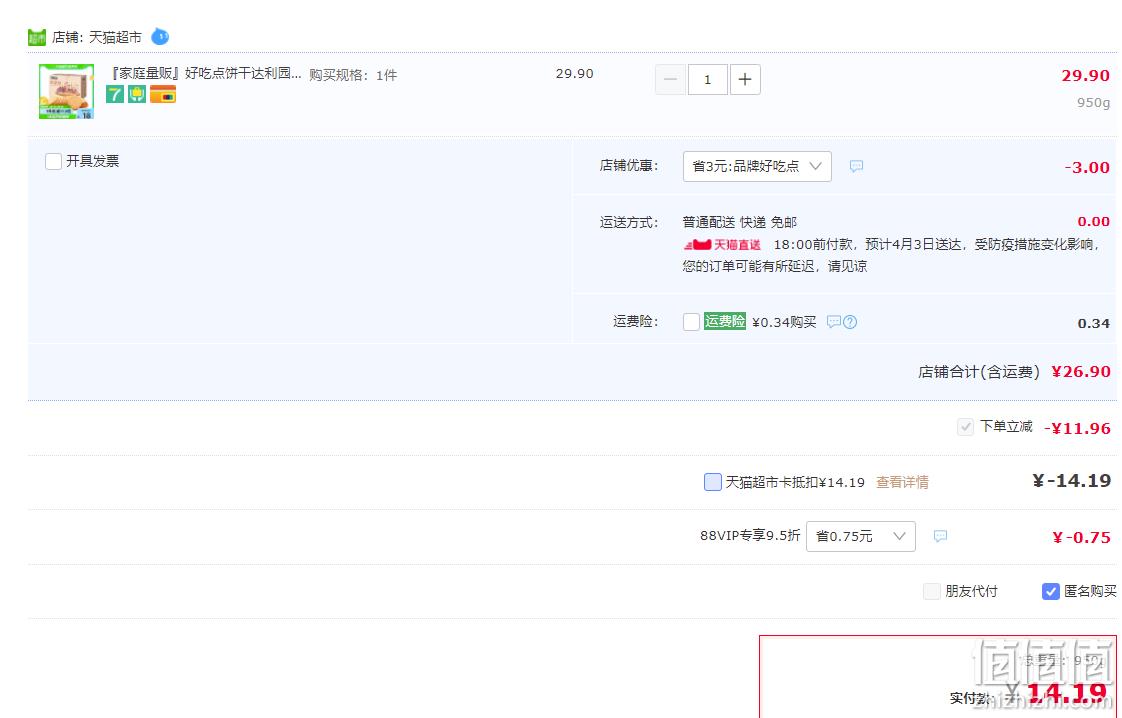Click the ¥-14.19 card deduction amount
Screen dimensions: 1122x718
[1071, 480]
